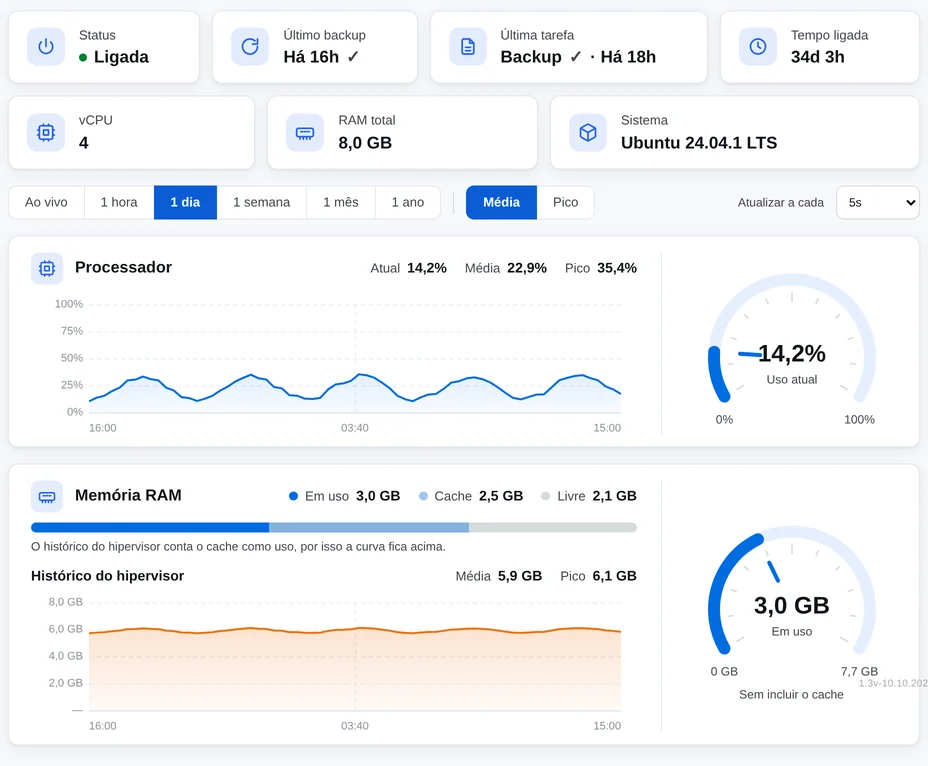Click the Uso atual gauge label
The height and width of the screenshot is (766, 928).
pos(792,379)
